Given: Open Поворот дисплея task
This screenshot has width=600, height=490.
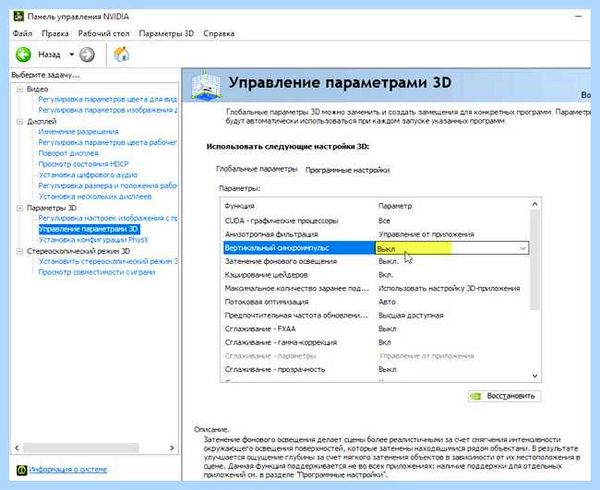Looking at the screenshot, I should click(x=68, y=153).
